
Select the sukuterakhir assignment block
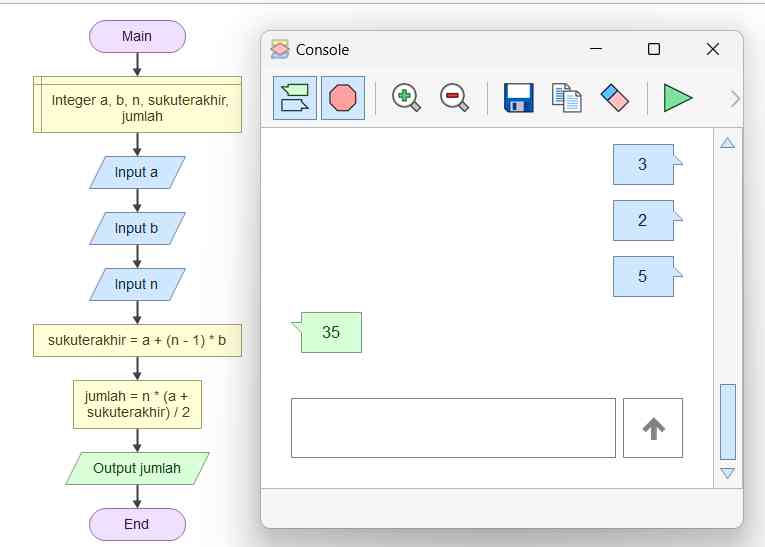[137, 340]
